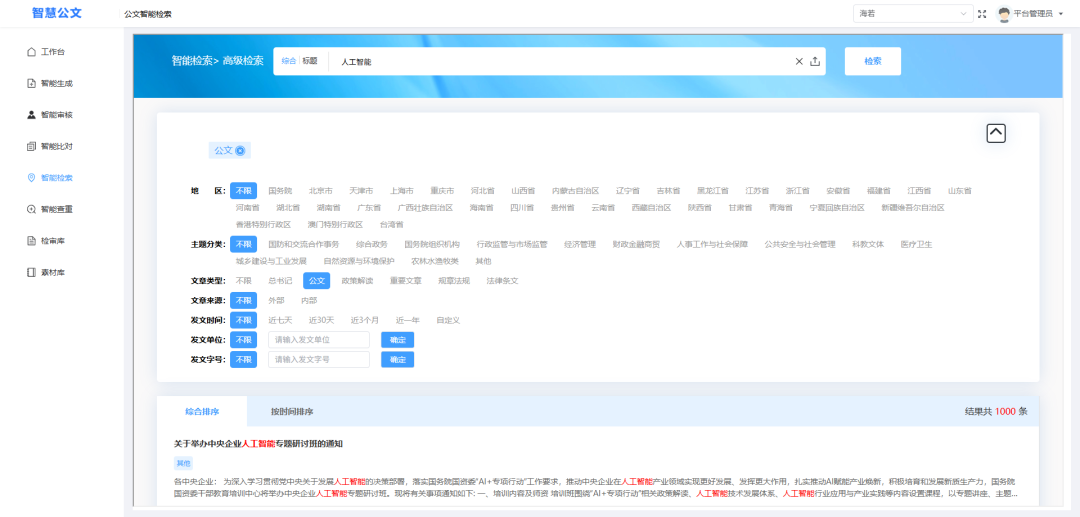Choose topic 经济管理

coord(579,244)
